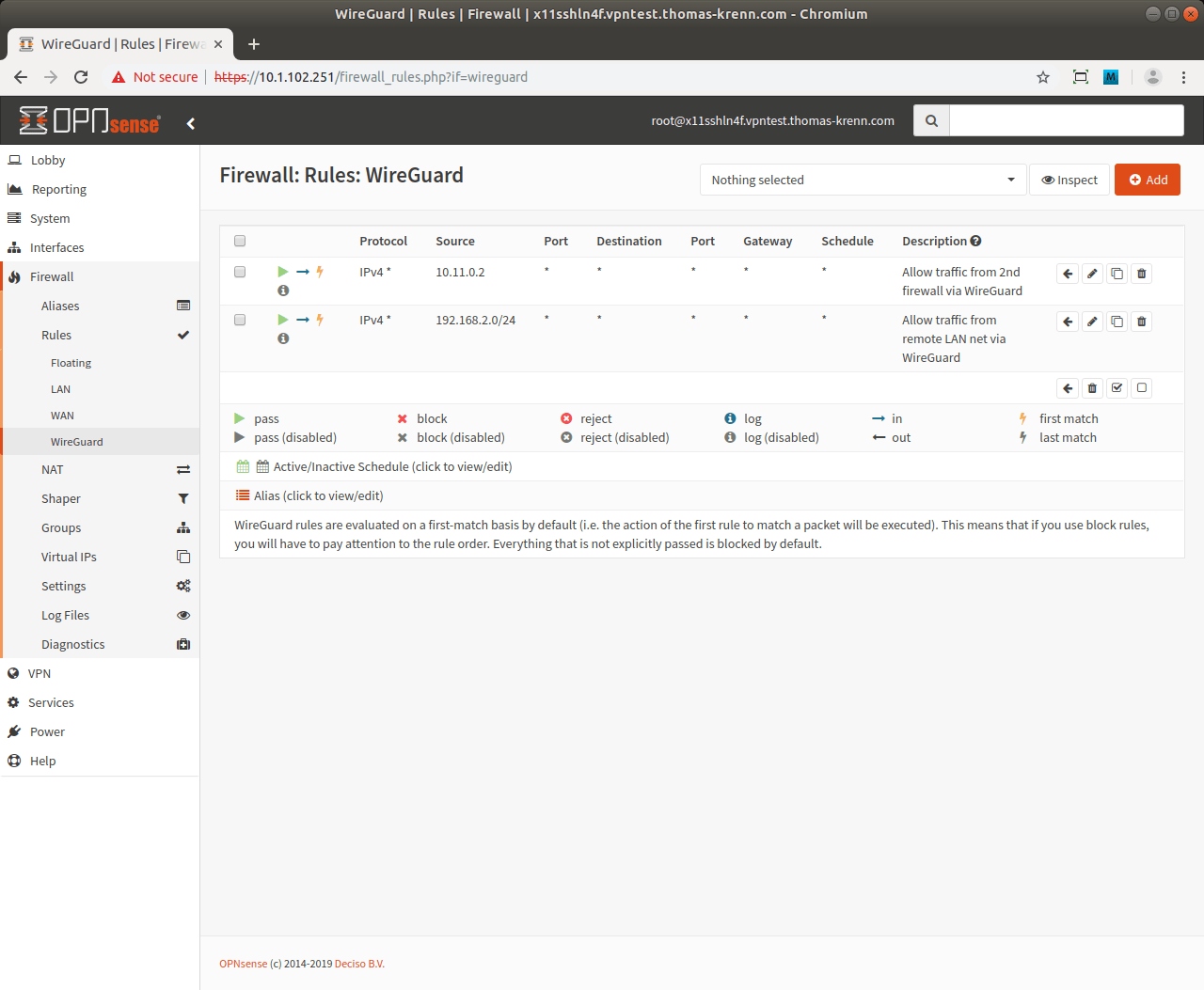The height and width of the screenshot is (990, 1204).
Task: Tick the checkbox for the 10.11.0.2 rule
Action: click(x=240, y=272)
